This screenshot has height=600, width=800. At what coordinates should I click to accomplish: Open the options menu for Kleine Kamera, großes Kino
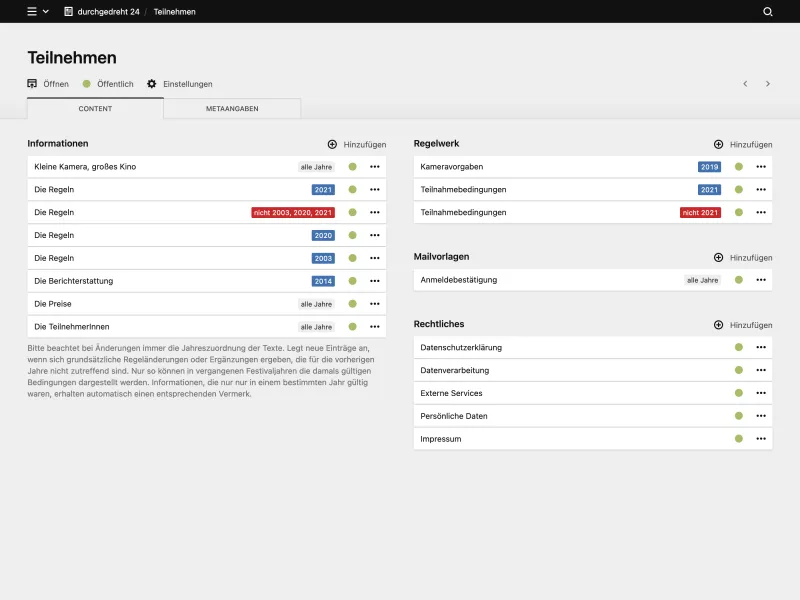[x=374, y=166]
